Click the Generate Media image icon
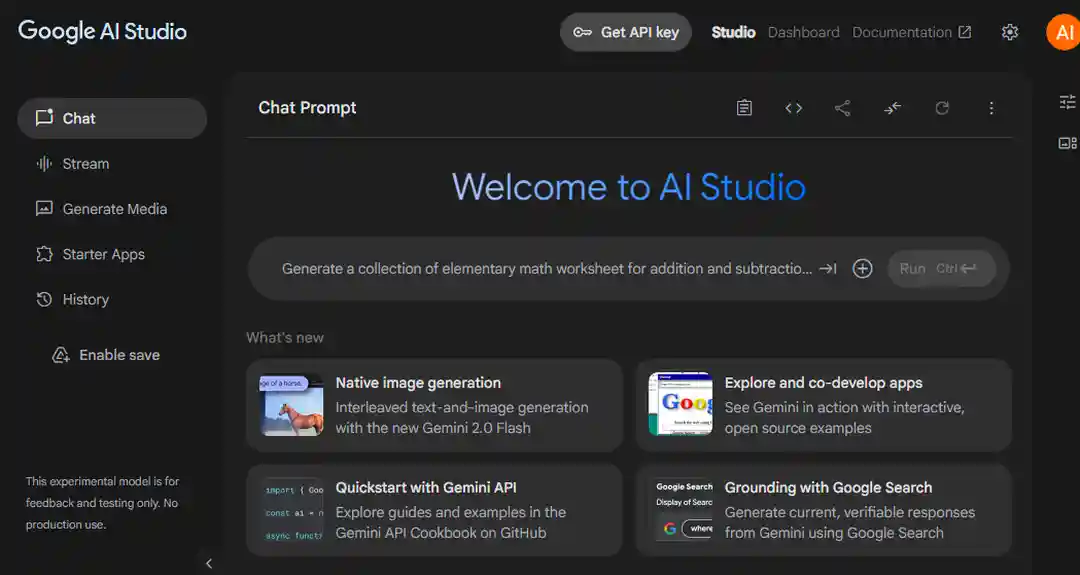1080x575 pixels. click(44, 208)
